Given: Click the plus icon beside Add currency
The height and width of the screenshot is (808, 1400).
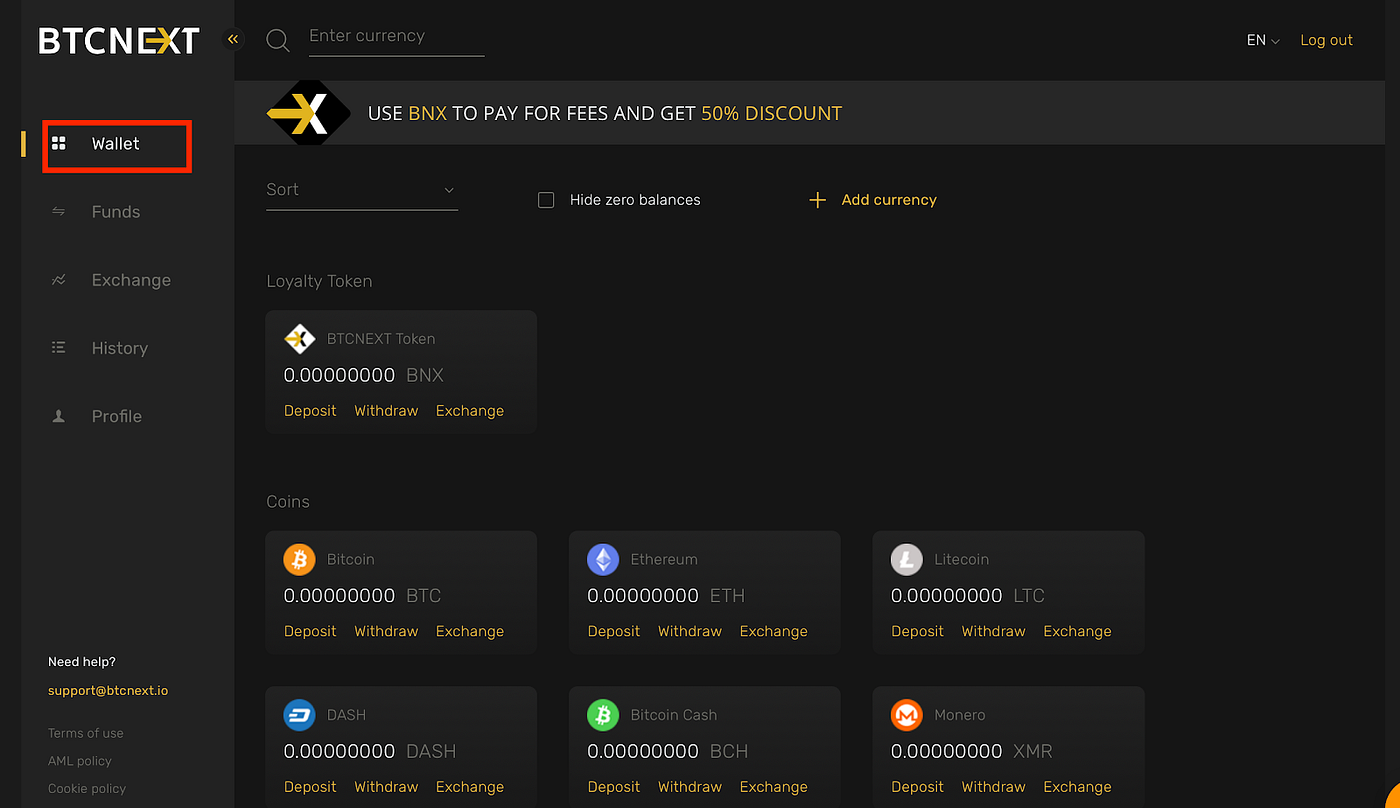Looking at the screenshot, I should tap(817, 200).
